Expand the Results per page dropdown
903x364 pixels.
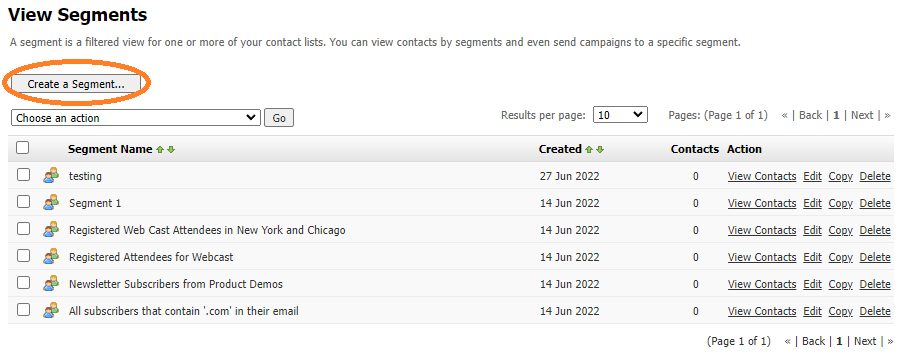click(x=620, y=115)
